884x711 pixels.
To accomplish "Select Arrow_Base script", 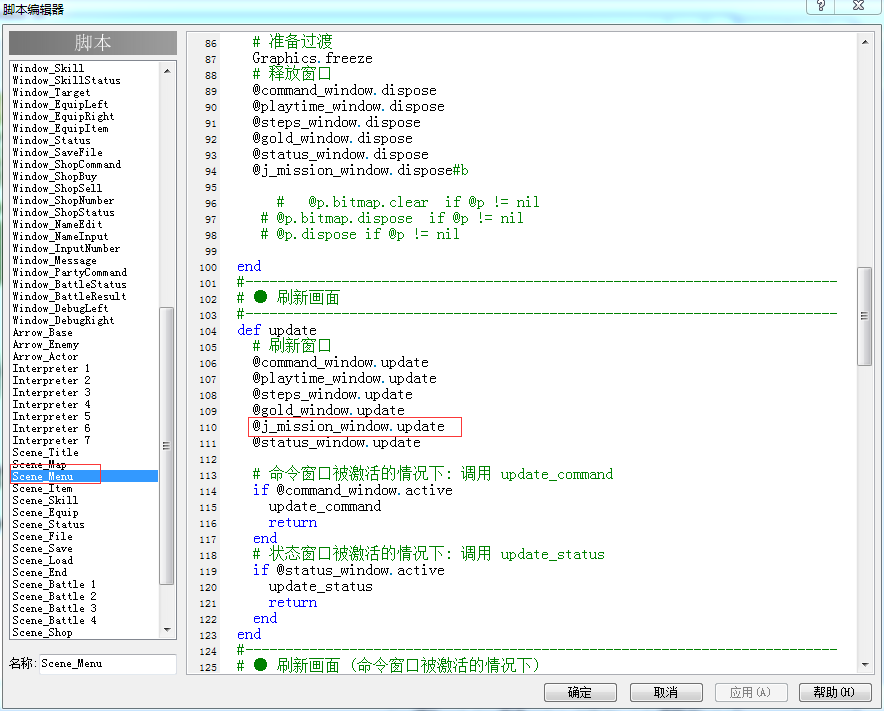I will click(42, 332).
